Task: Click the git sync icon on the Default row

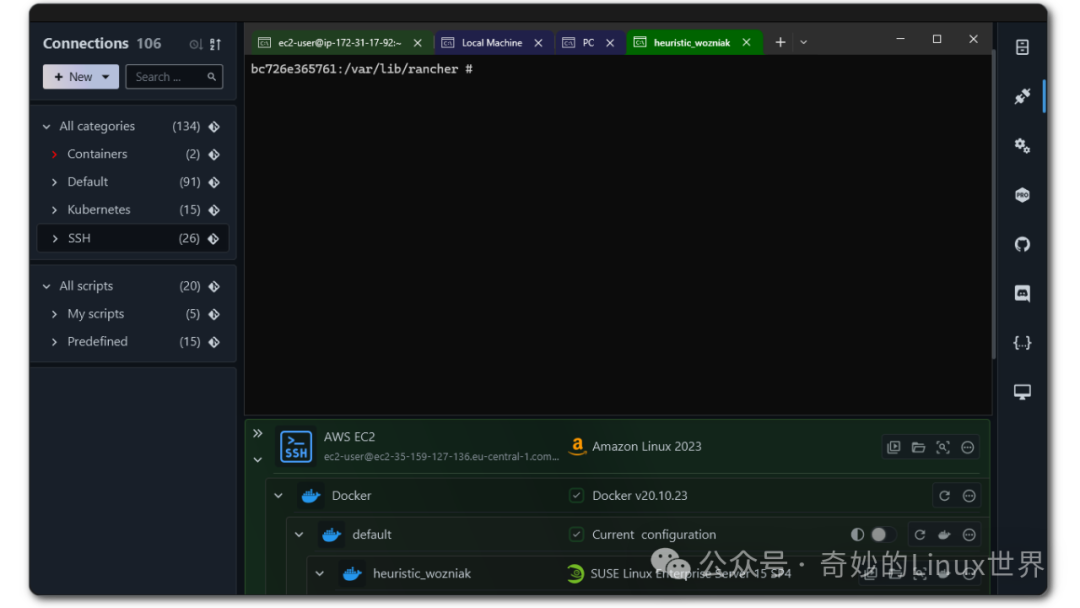Action: [214, 182]
